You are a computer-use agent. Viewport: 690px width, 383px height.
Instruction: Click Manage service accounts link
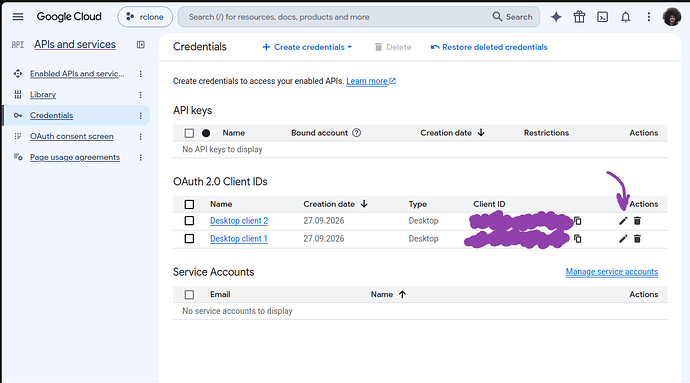coord(612,272)
